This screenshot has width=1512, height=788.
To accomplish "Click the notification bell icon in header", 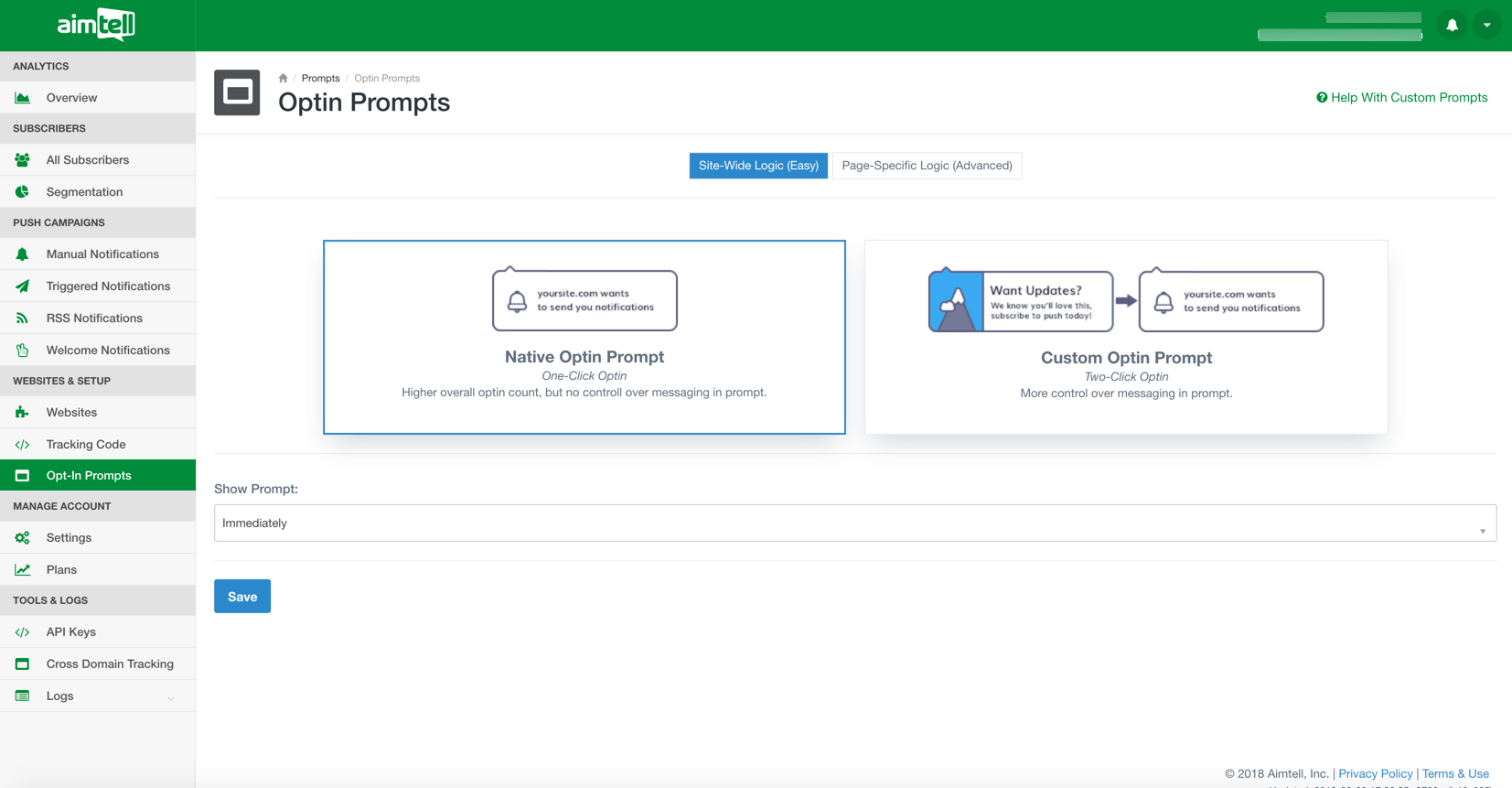I will pyautogui.click(x=1452, y=25).
